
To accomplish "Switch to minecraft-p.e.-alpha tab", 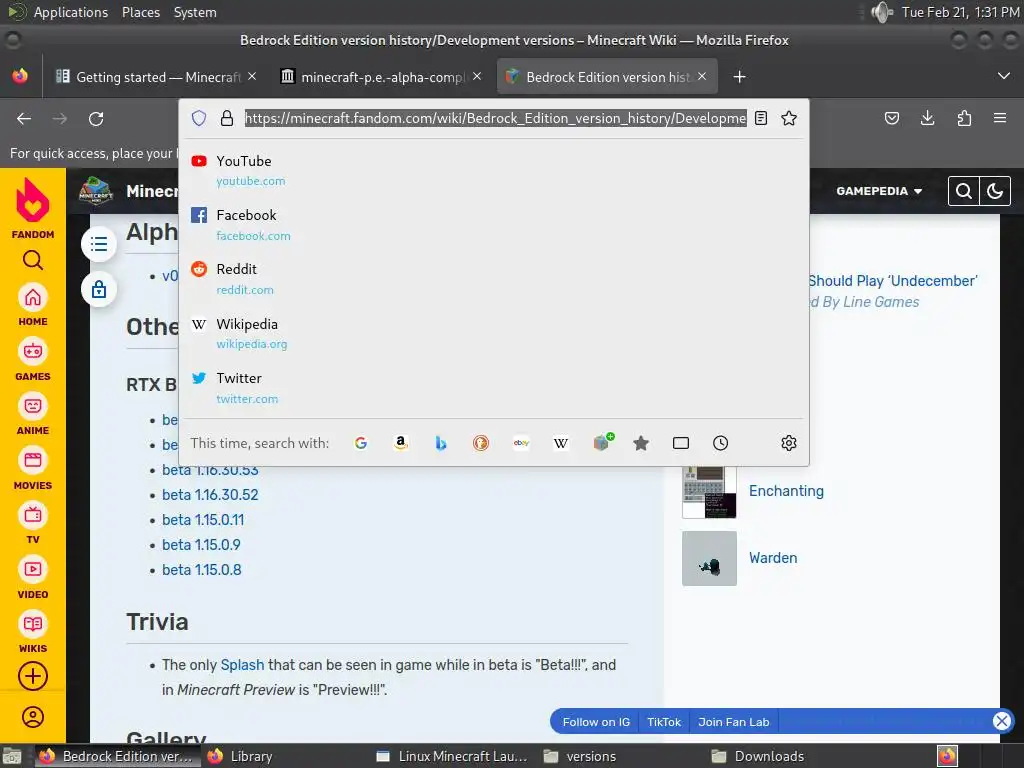I will click(x=381, y=77).
